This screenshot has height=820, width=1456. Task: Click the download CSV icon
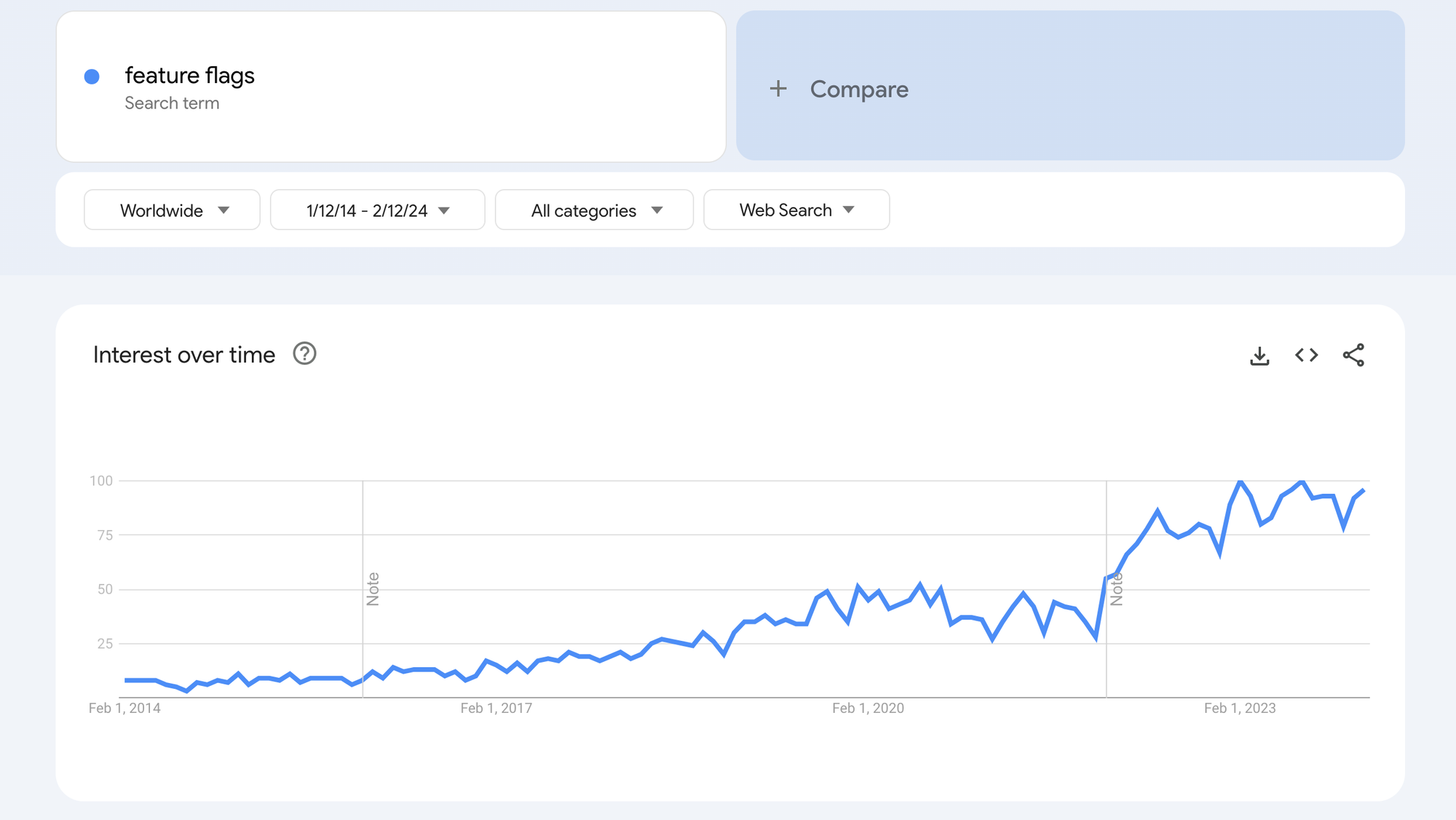1259,355
